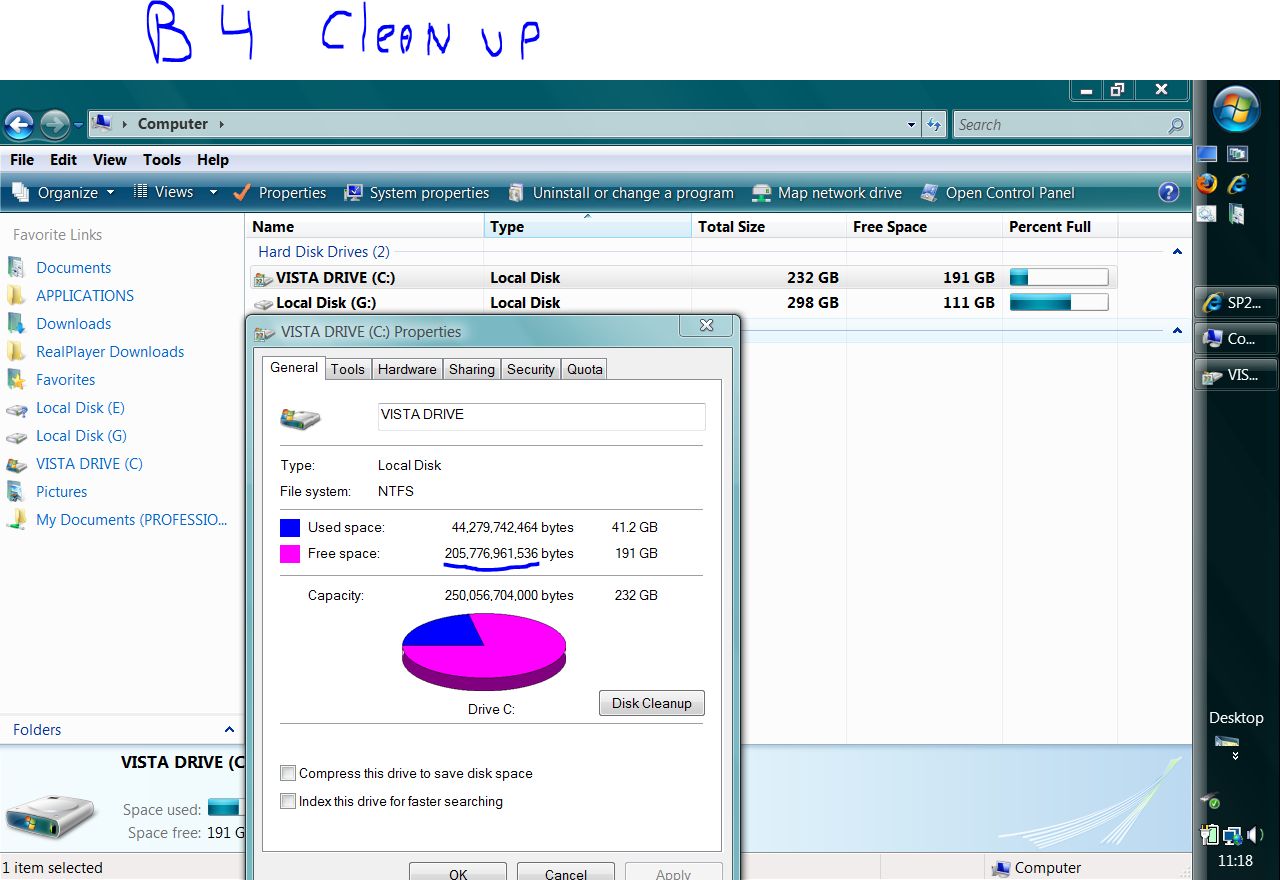Click the large drive icon in details pane

coord(50,817)
